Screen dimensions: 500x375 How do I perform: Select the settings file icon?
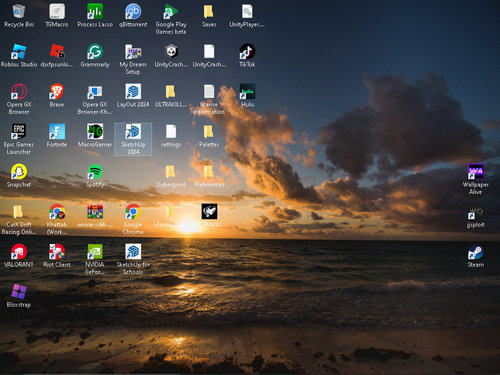171,132
